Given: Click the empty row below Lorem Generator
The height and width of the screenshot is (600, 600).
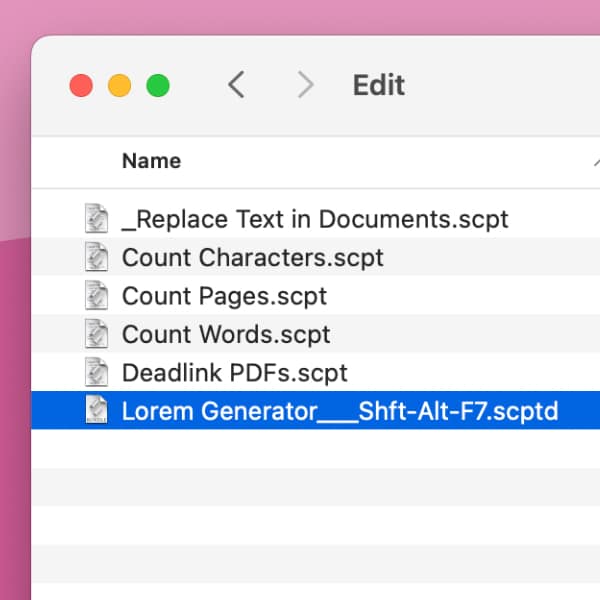Looking at the screenshot, I should coord(315,449).
